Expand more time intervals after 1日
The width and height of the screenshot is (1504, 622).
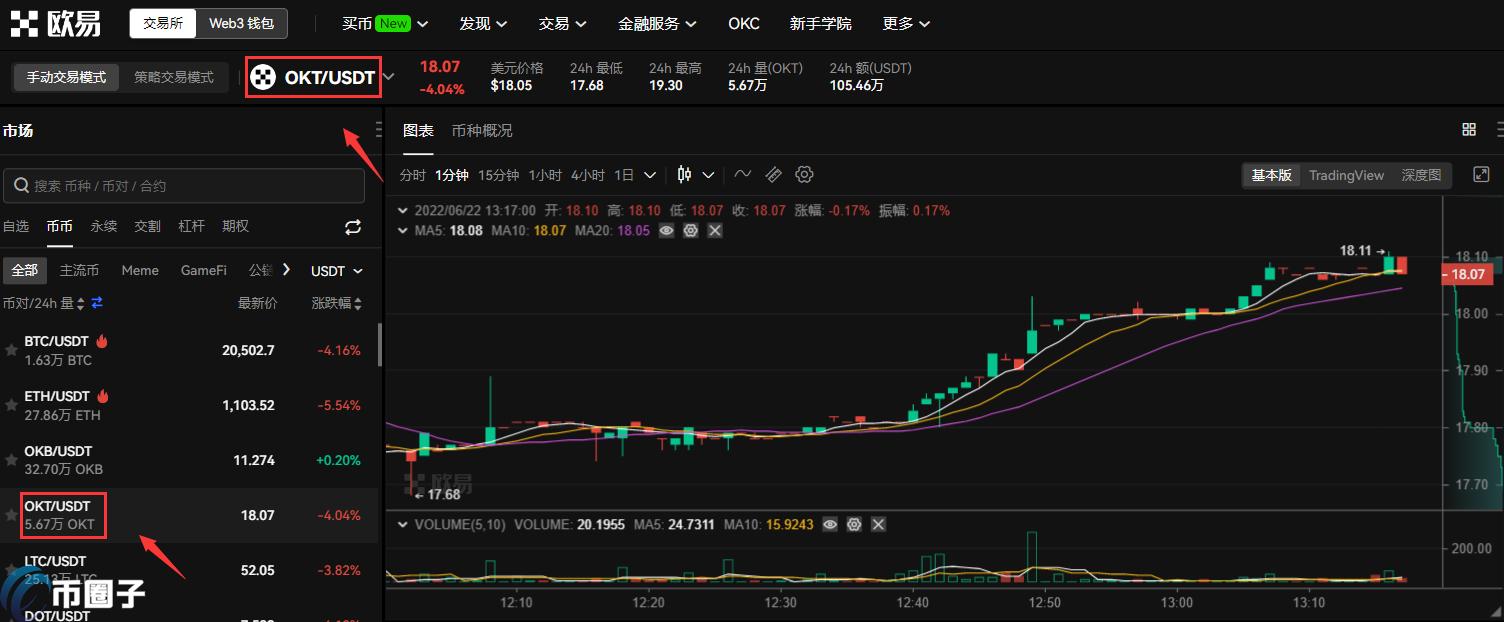pos(650,175)
